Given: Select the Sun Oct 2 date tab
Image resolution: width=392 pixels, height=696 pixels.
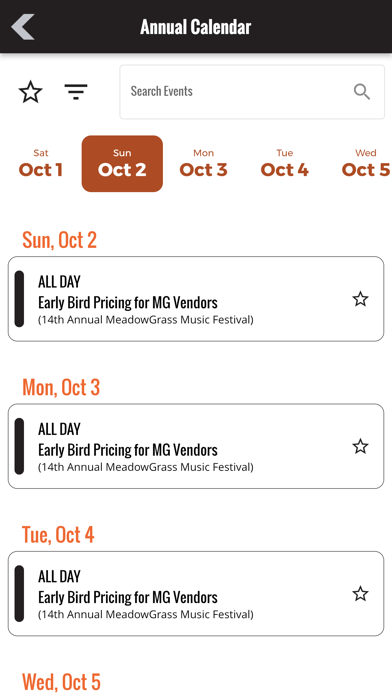Looking at the screenshot, I should tap(122, 164).
